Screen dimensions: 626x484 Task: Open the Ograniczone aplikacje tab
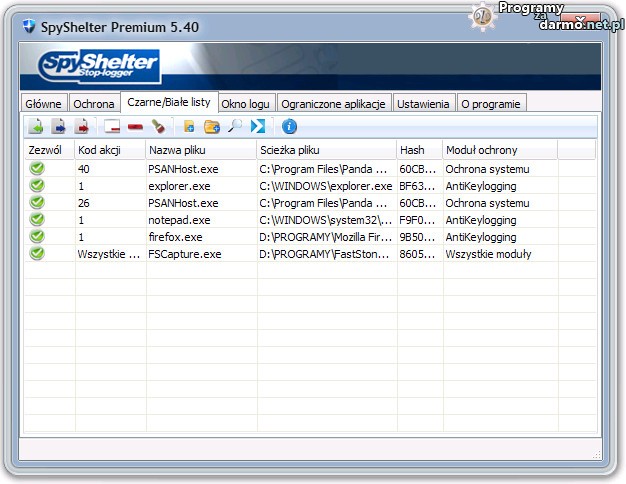(x=333, y=104)
